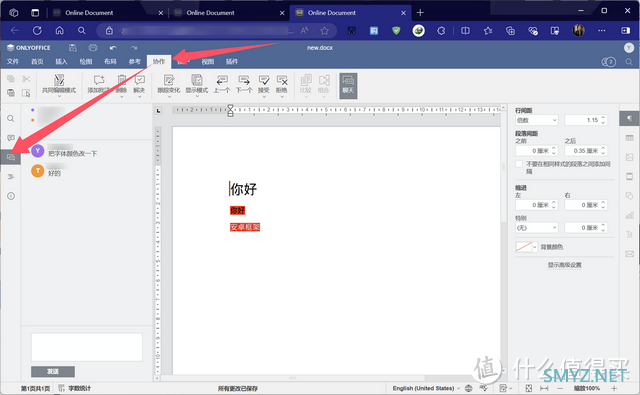Open line spacing type (倍数) dropdown
640x395 pixels.
[536, 120]
